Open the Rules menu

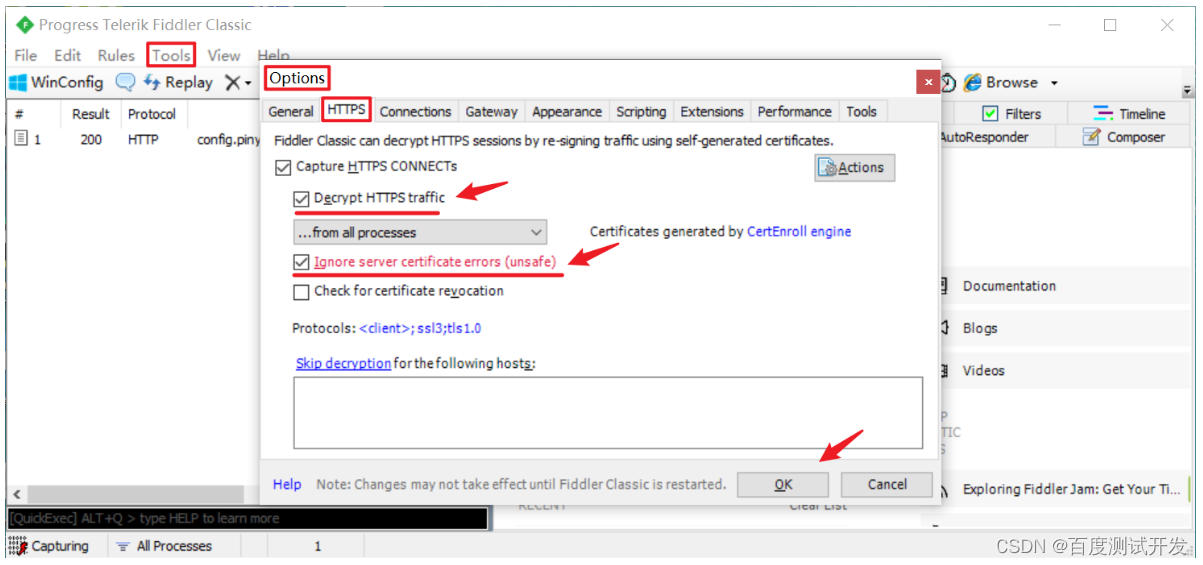[116, 55]
